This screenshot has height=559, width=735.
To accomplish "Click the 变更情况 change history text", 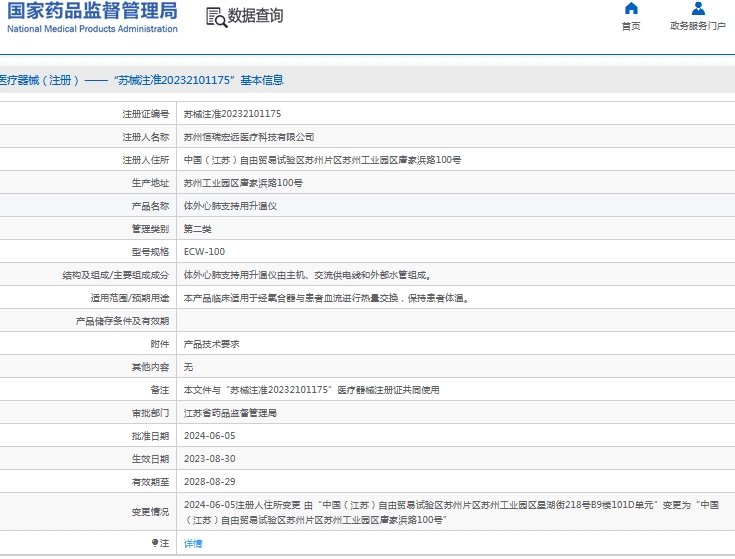I will pyautogui.click(x=451, y=512).
